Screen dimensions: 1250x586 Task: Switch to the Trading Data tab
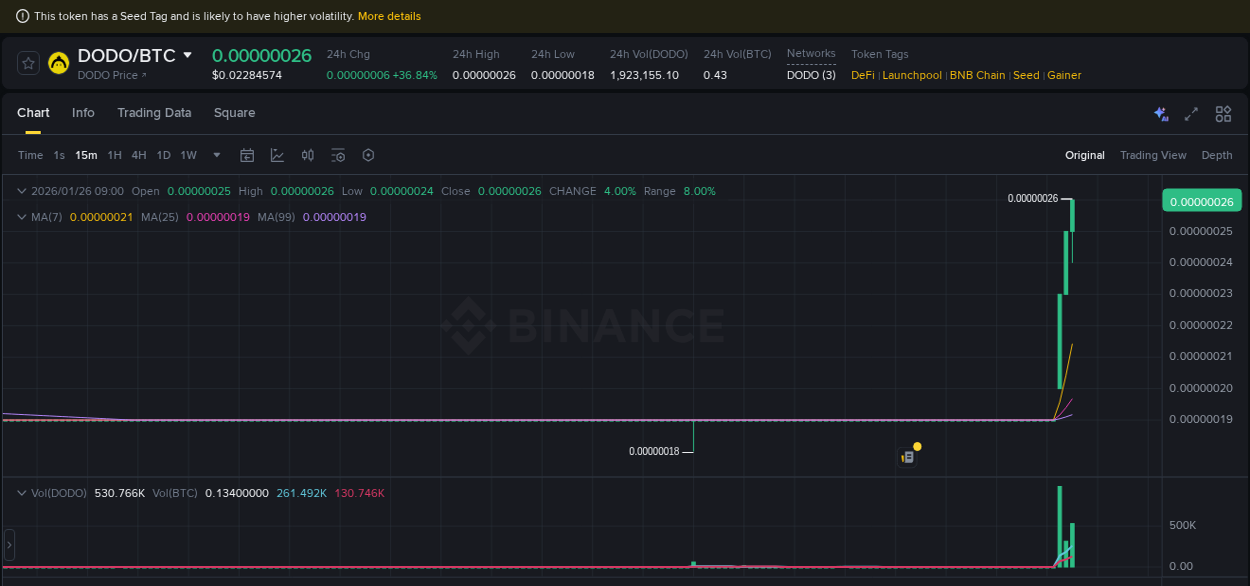(154, 113)
